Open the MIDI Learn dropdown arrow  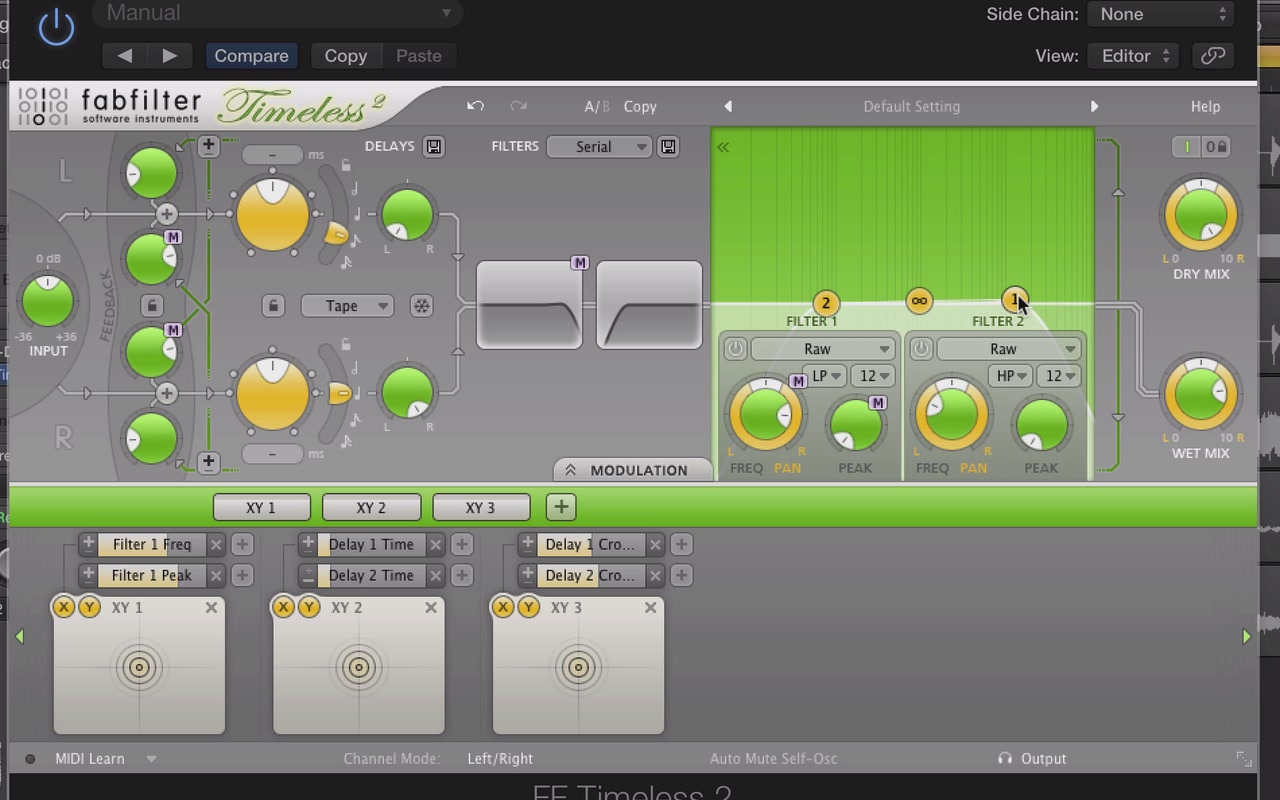151,759
